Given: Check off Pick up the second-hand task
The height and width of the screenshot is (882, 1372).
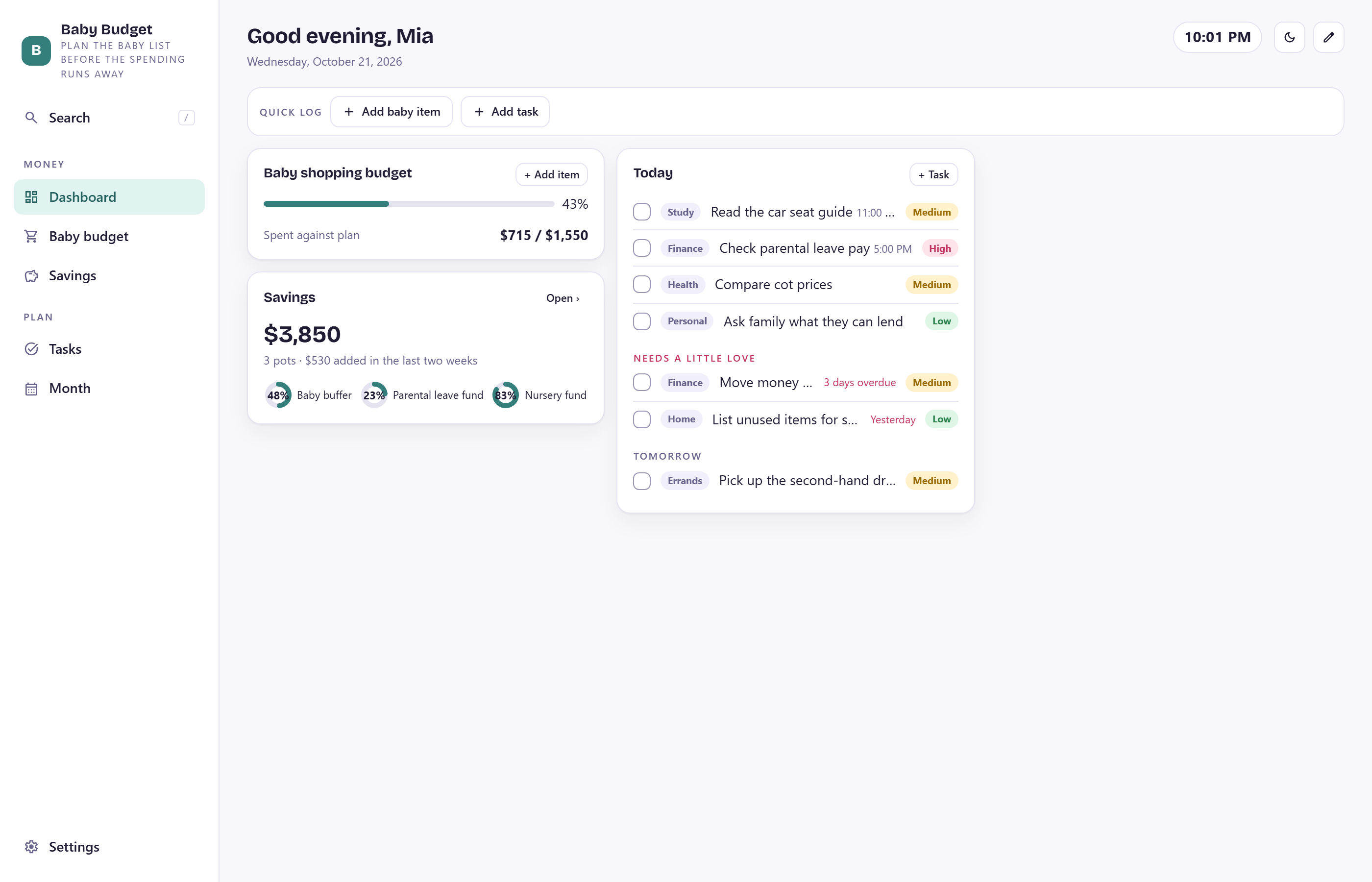Looking at the screenshot, I should (642, 481).
